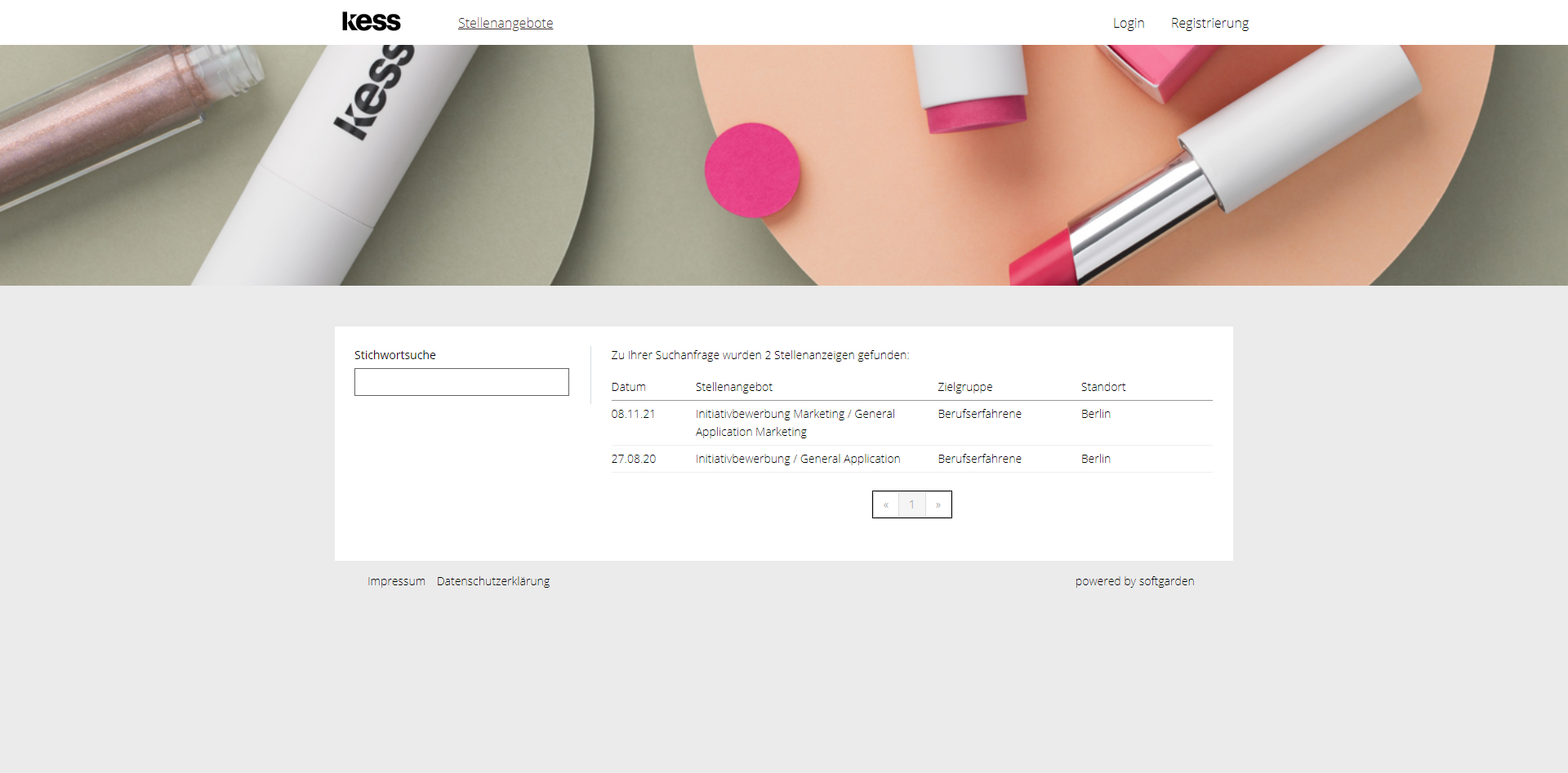The width and height of the screenshot is (1568, 773).
Task: Click Berufserfahrene in the 27.08.20 row
Action: click(x=980, y=459)
